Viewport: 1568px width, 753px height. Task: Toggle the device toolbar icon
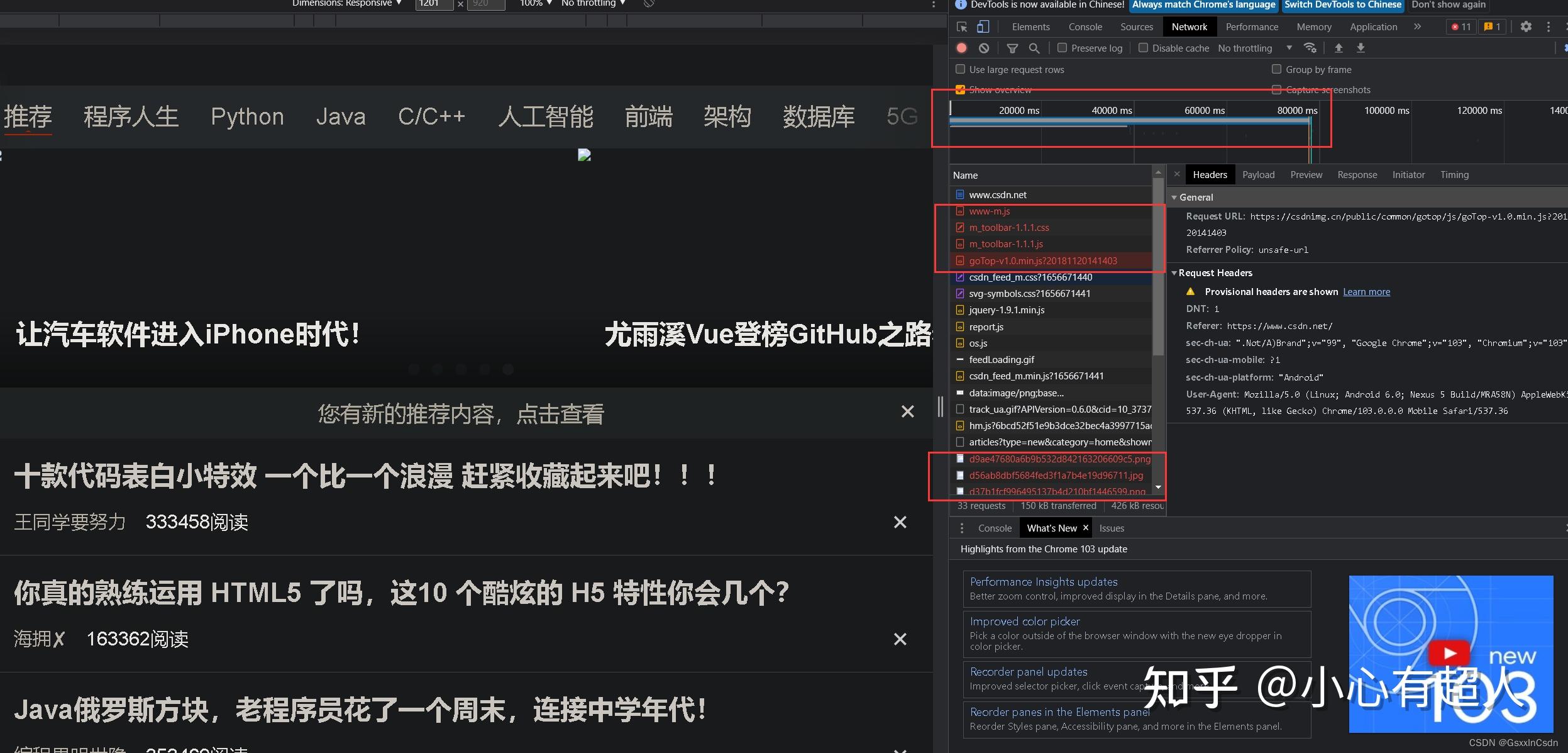tap(982, 26)
